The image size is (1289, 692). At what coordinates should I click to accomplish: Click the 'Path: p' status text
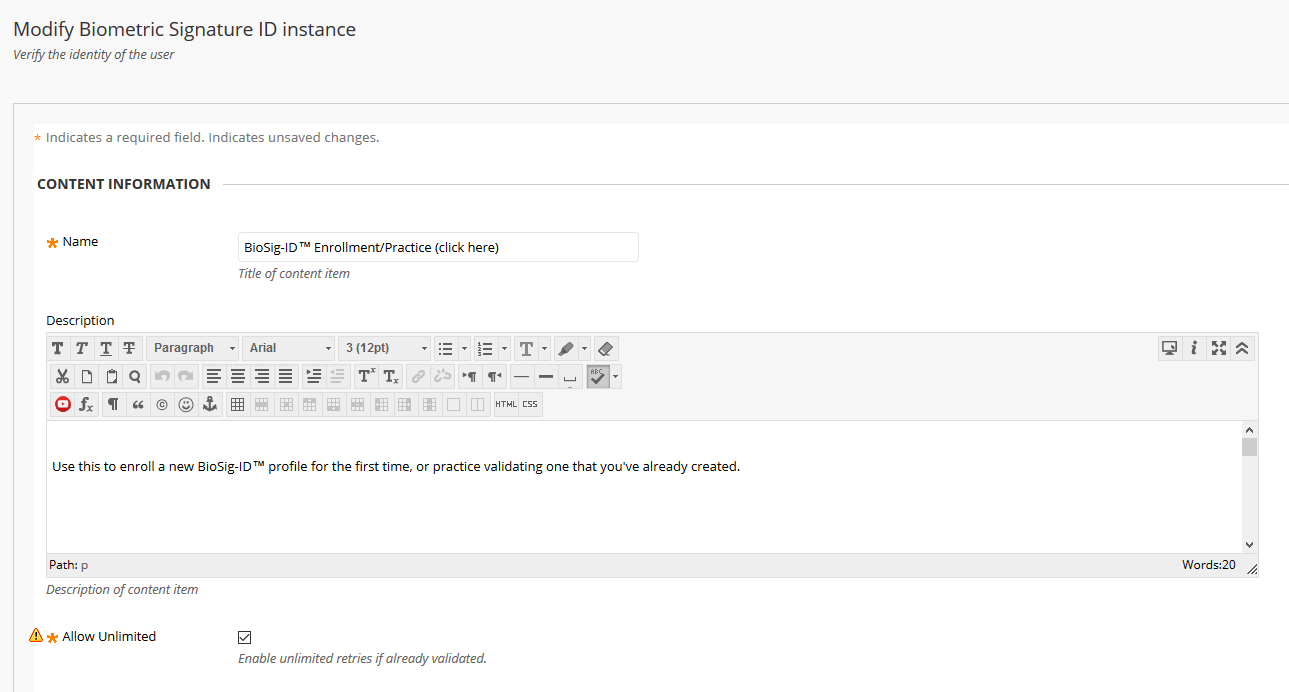69,565
